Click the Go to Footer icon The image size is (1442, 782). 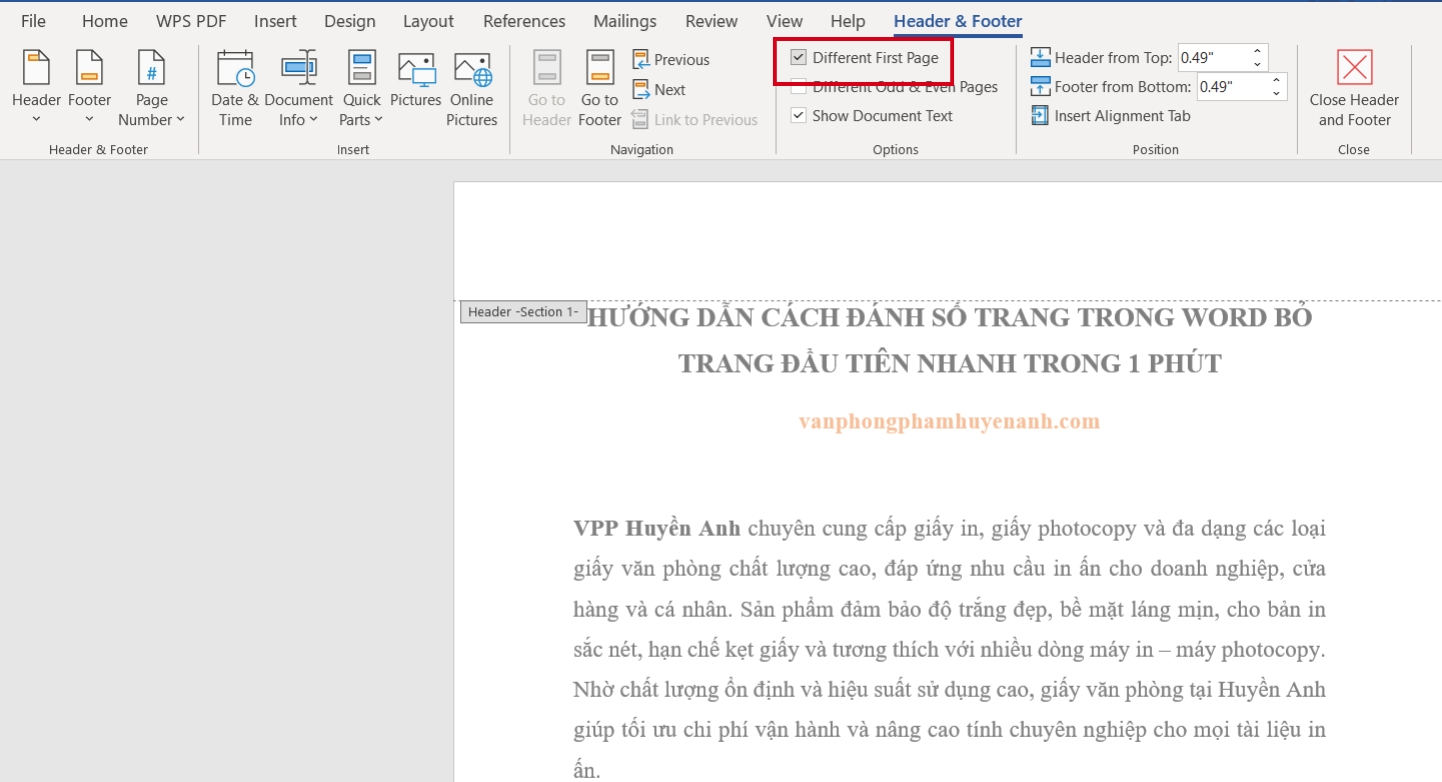[600, 67]
